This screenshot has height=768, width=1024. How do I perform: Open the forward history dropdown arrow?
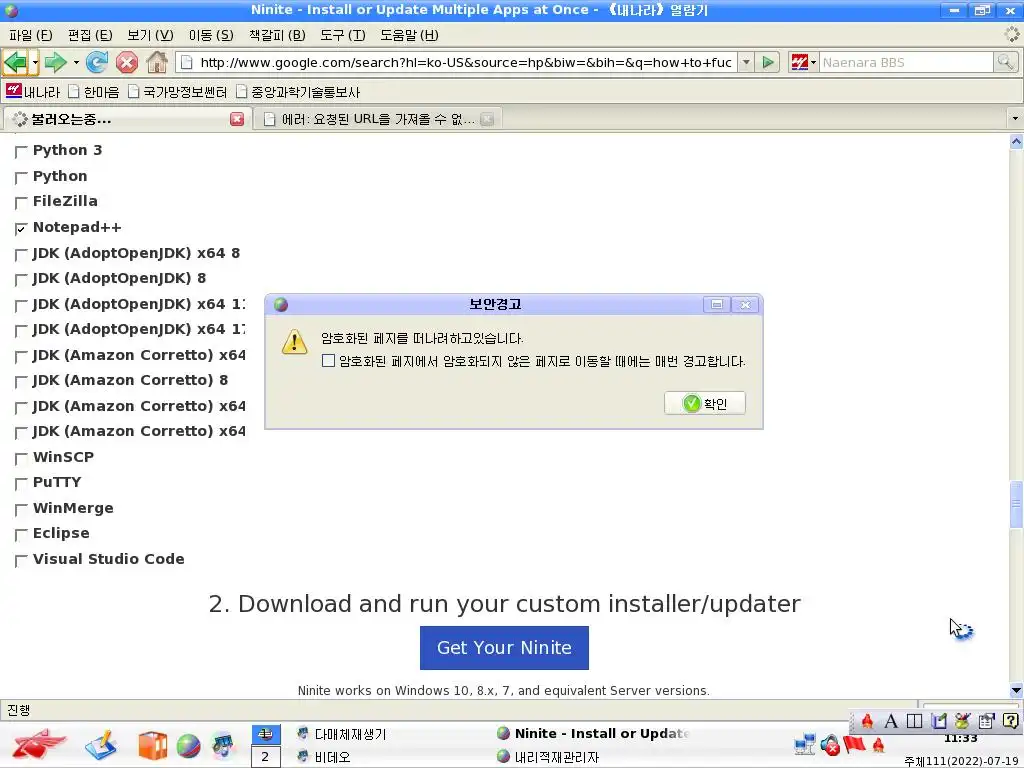click(76, 63)
